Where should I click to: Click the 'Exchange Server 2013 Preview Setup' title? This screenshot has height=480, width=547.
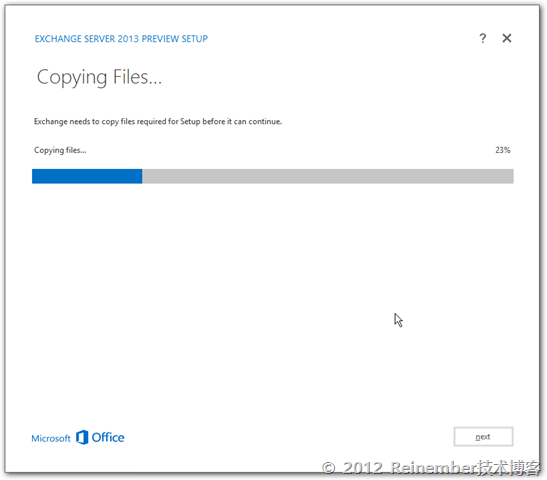[x=121, y=38]
